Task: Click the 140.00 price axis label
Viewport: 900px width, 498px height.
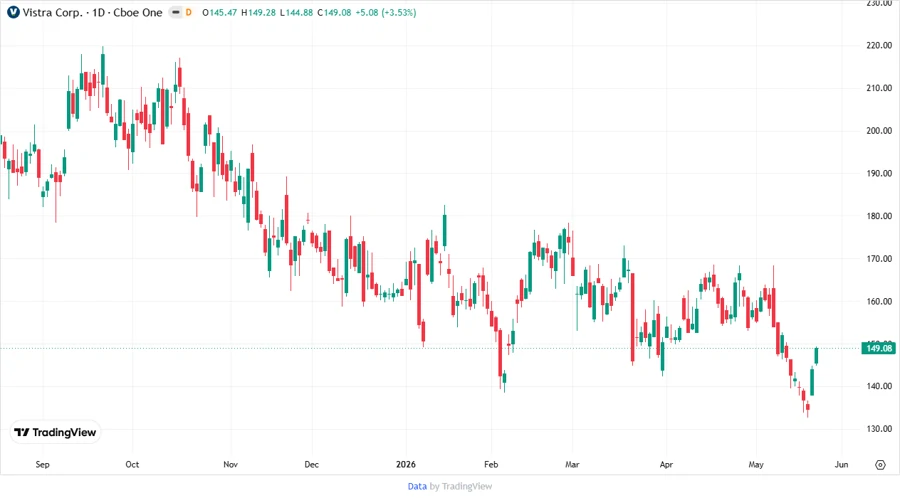Action: (879, 386)
